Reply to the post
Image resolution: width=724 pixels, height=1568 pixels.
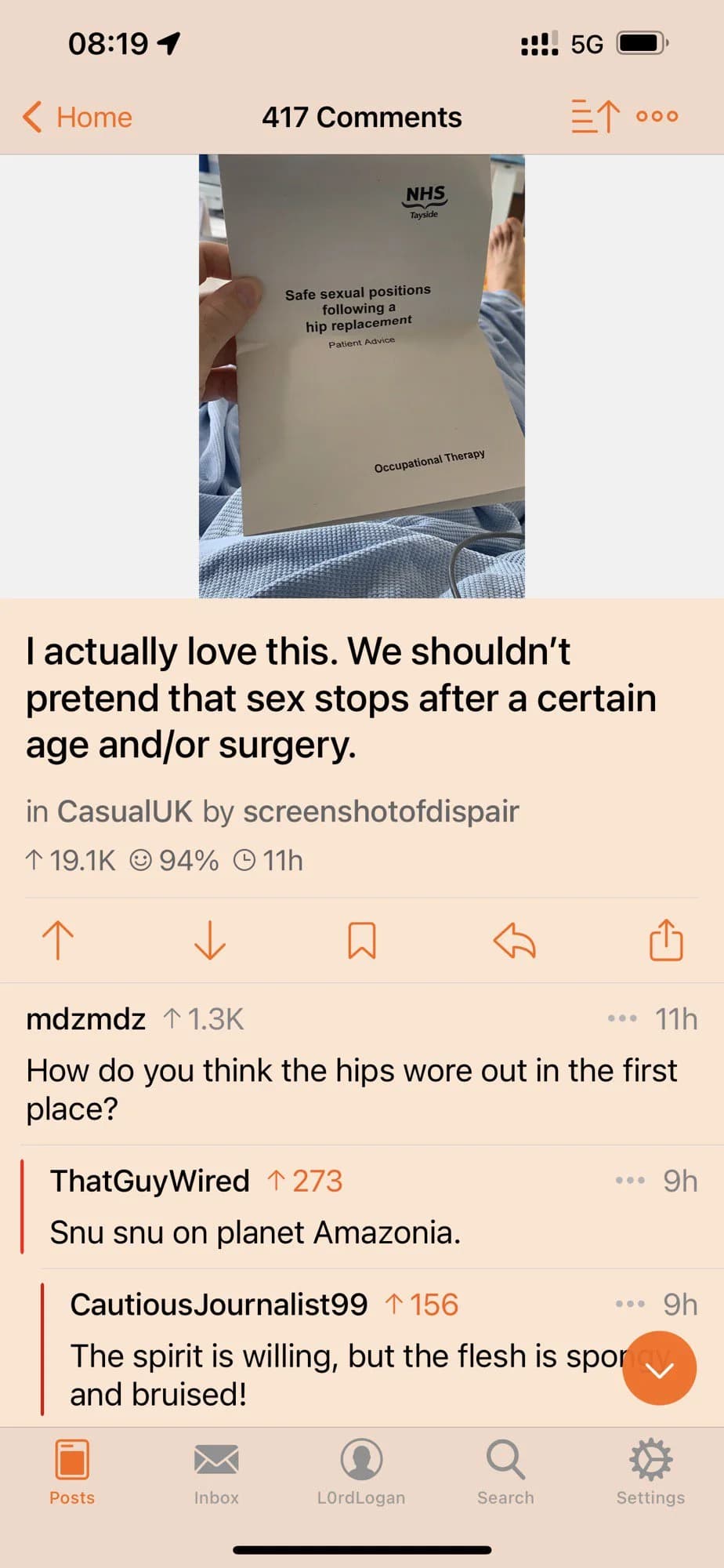pyautogui.click(x=514, y=939)
